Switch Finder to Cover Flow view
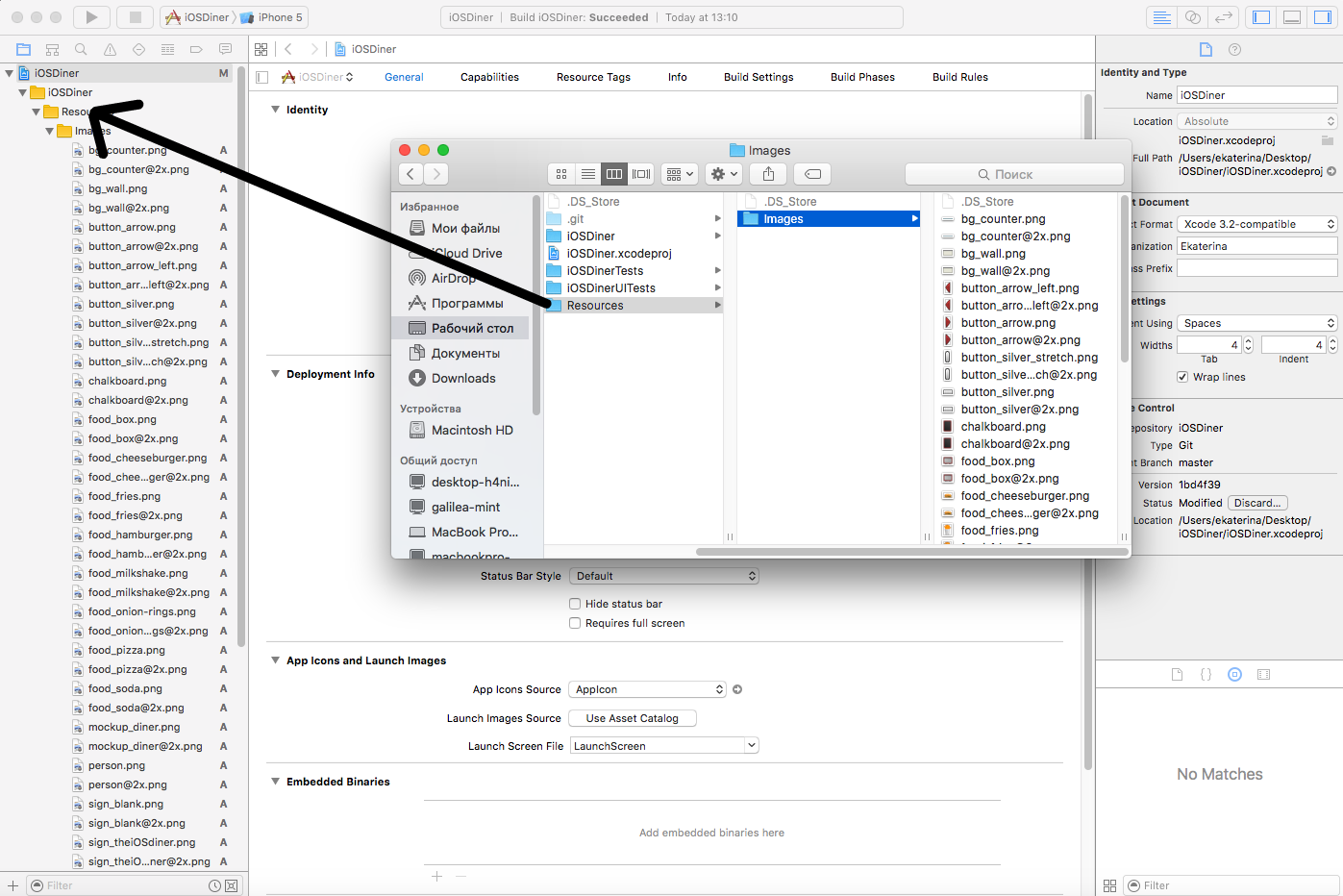 pos(641,174)
